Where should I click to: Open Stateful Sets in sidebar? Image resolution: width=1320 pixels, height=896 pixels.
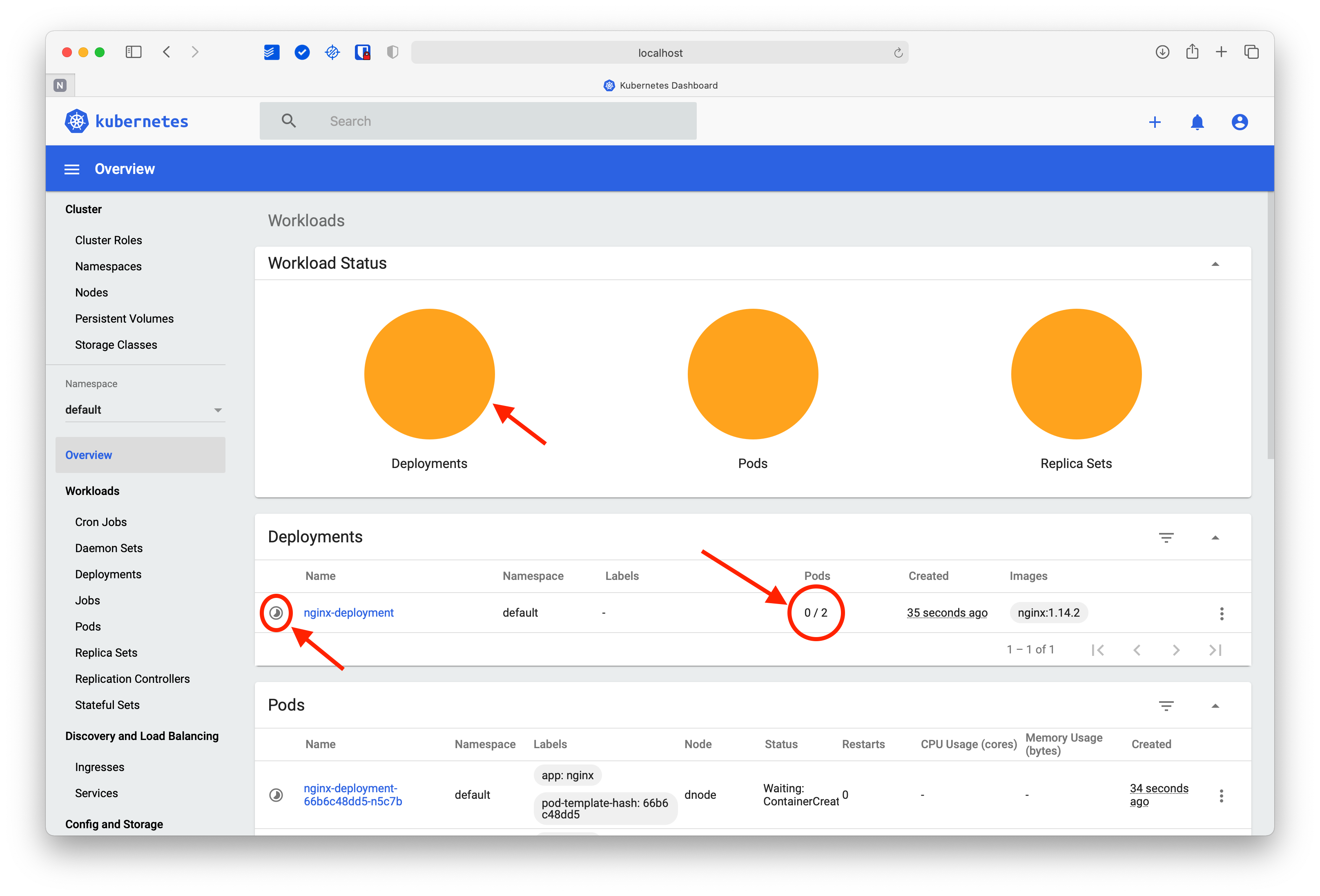tap(107, 704)
